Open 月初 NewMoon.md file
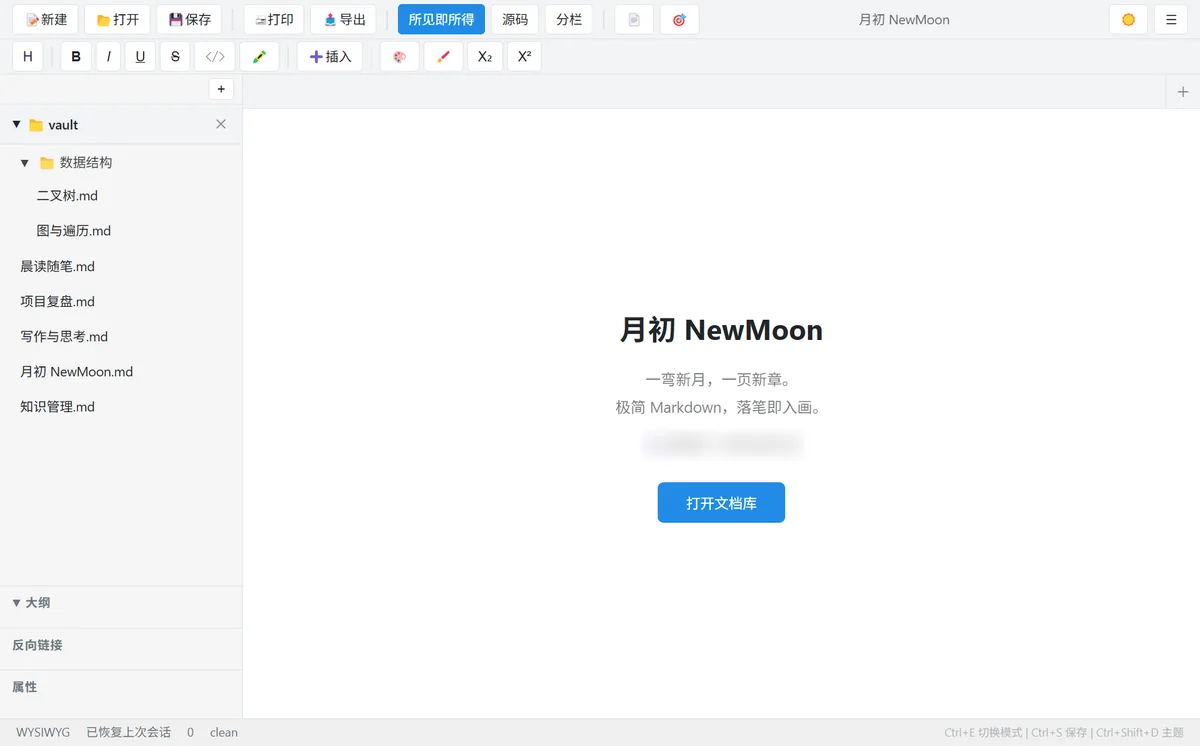Screen dimensions: 1200x746 point(77,372)
